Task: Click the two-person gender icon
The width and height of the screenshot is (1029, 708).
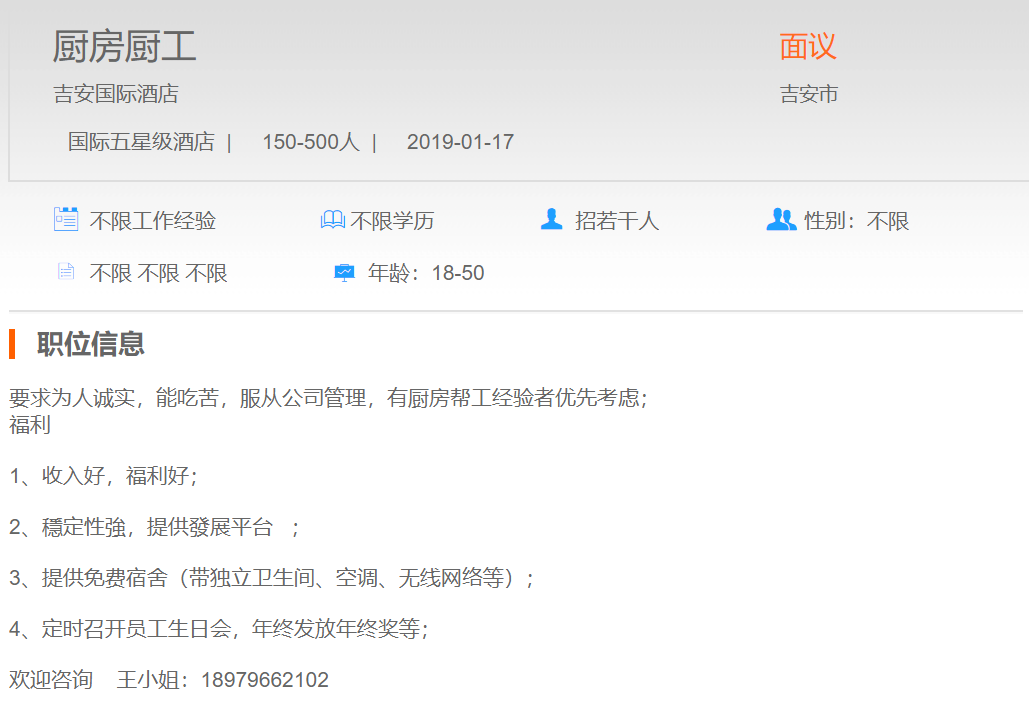Action: tap(781, 219)
